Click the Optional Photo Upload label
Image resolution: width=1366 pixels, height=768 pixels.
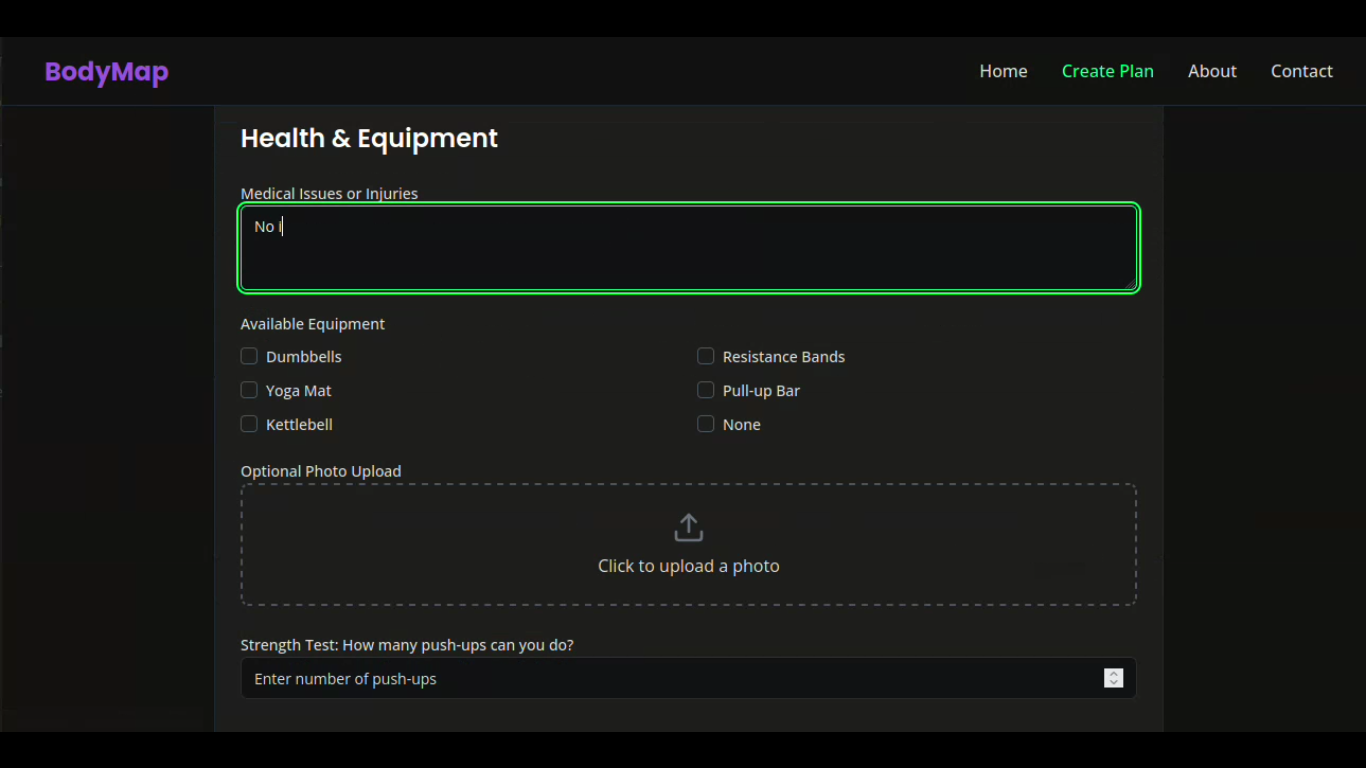(320, 471)
